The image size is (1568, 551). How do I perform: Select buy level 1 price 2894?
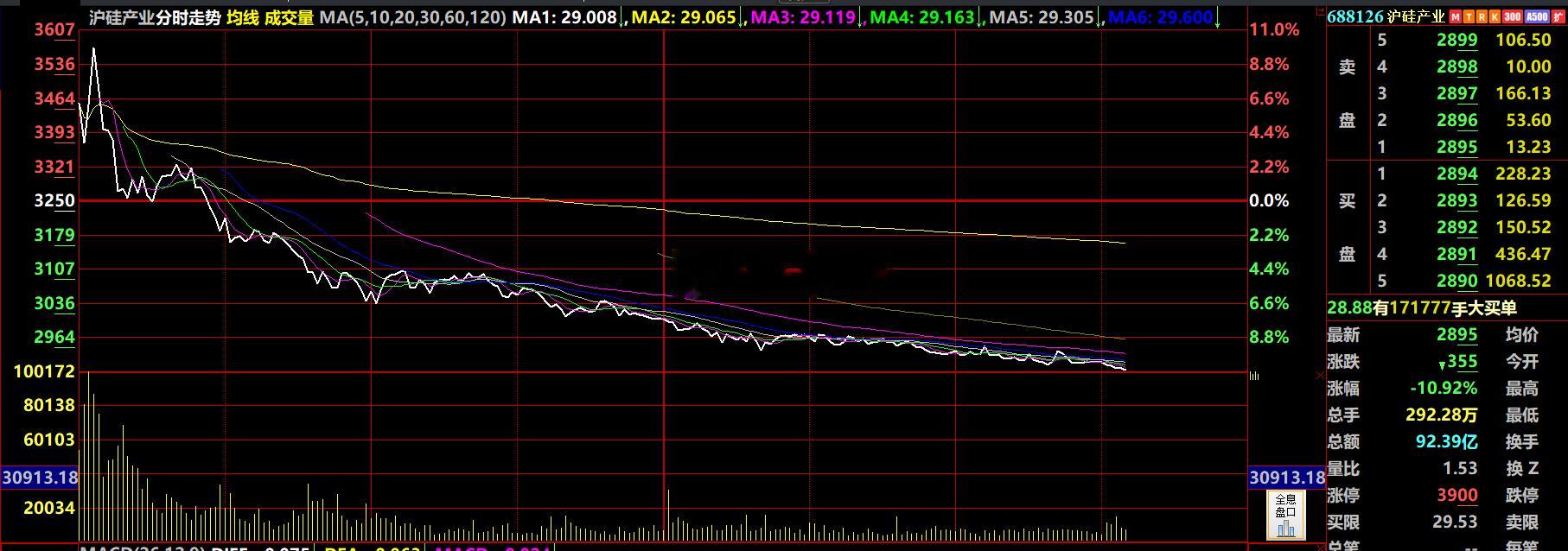pyautogui.click(x=1456, y=174)
